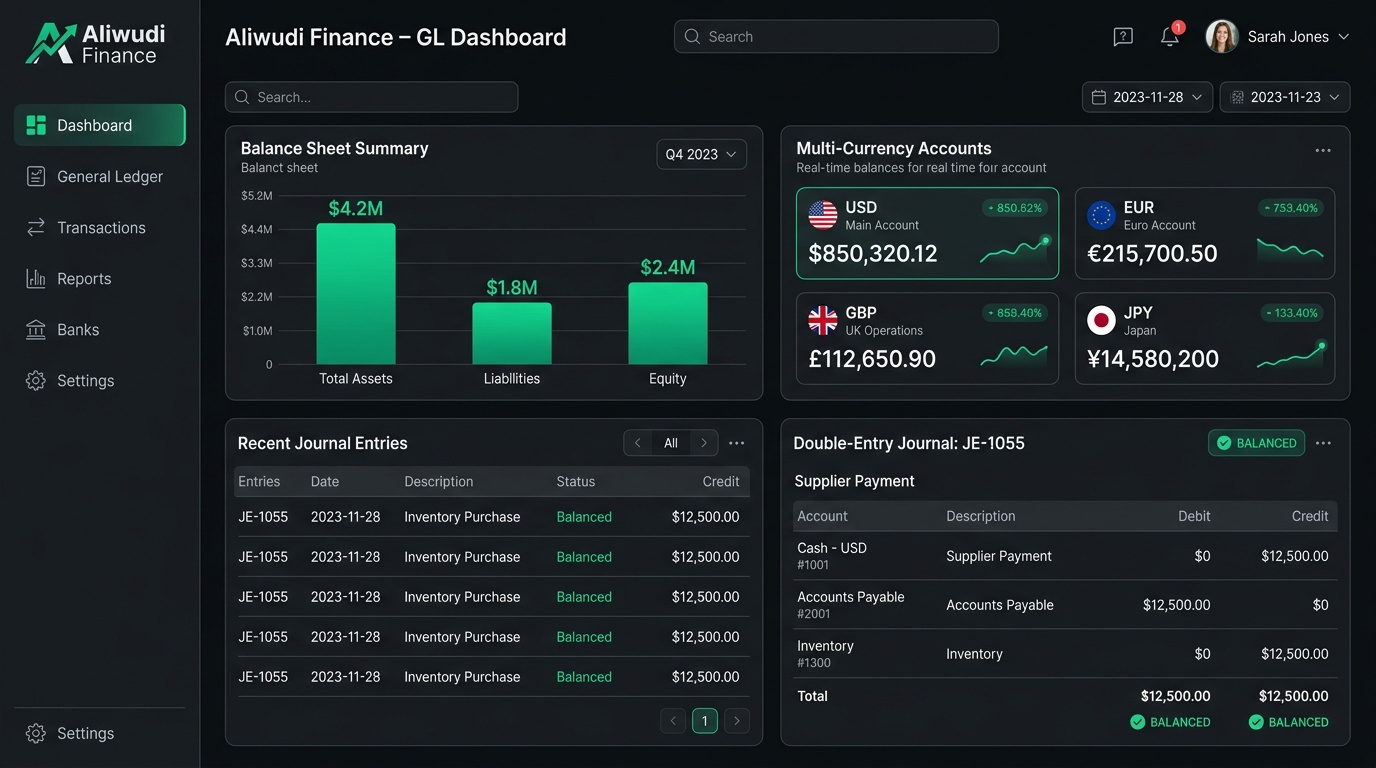
Task: Go to next journal filter arrow beside All
Action: pyautogui.click(x=704, y=443)
